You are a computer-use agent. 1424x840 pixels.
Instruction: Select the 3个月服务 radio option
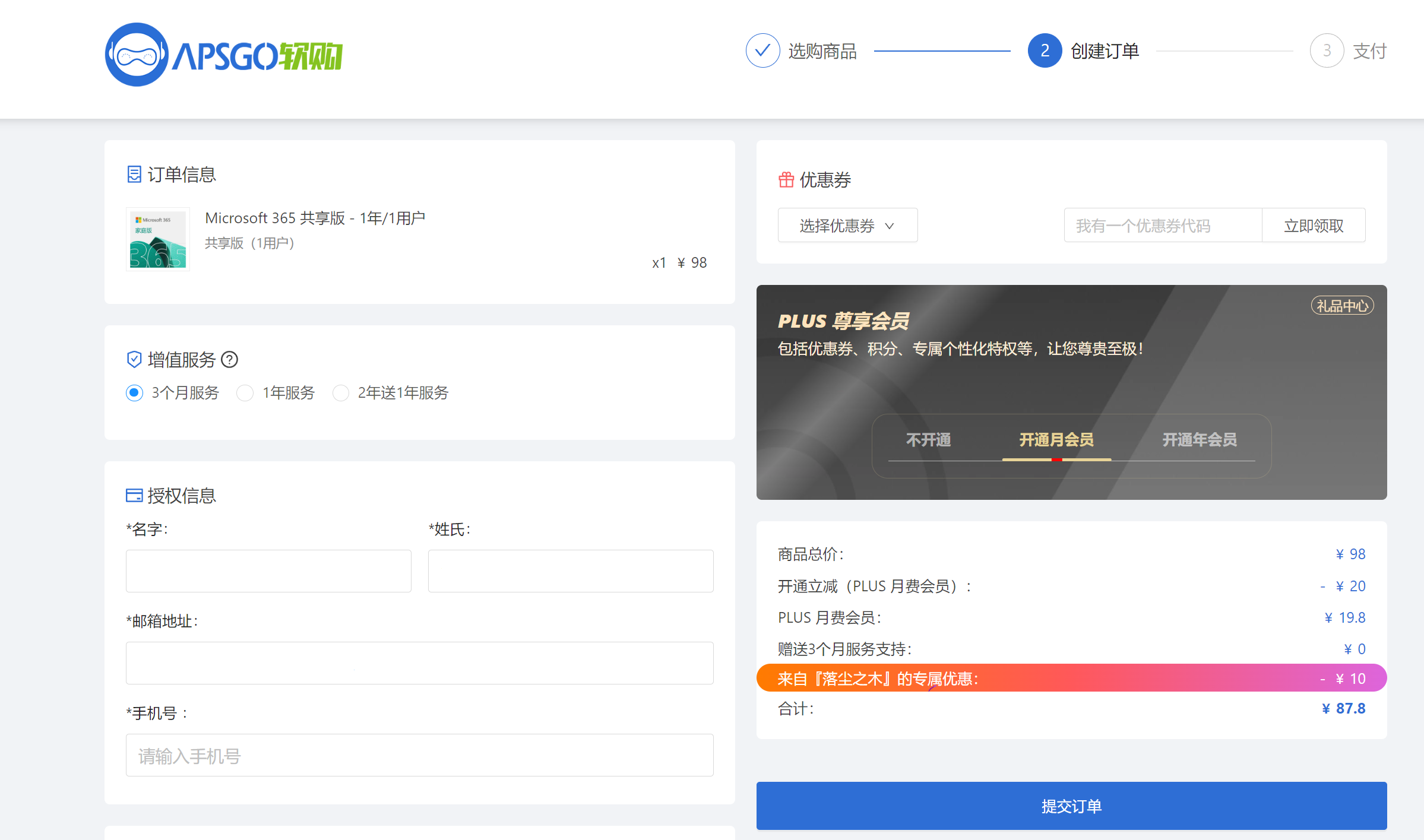coord(134,392)
